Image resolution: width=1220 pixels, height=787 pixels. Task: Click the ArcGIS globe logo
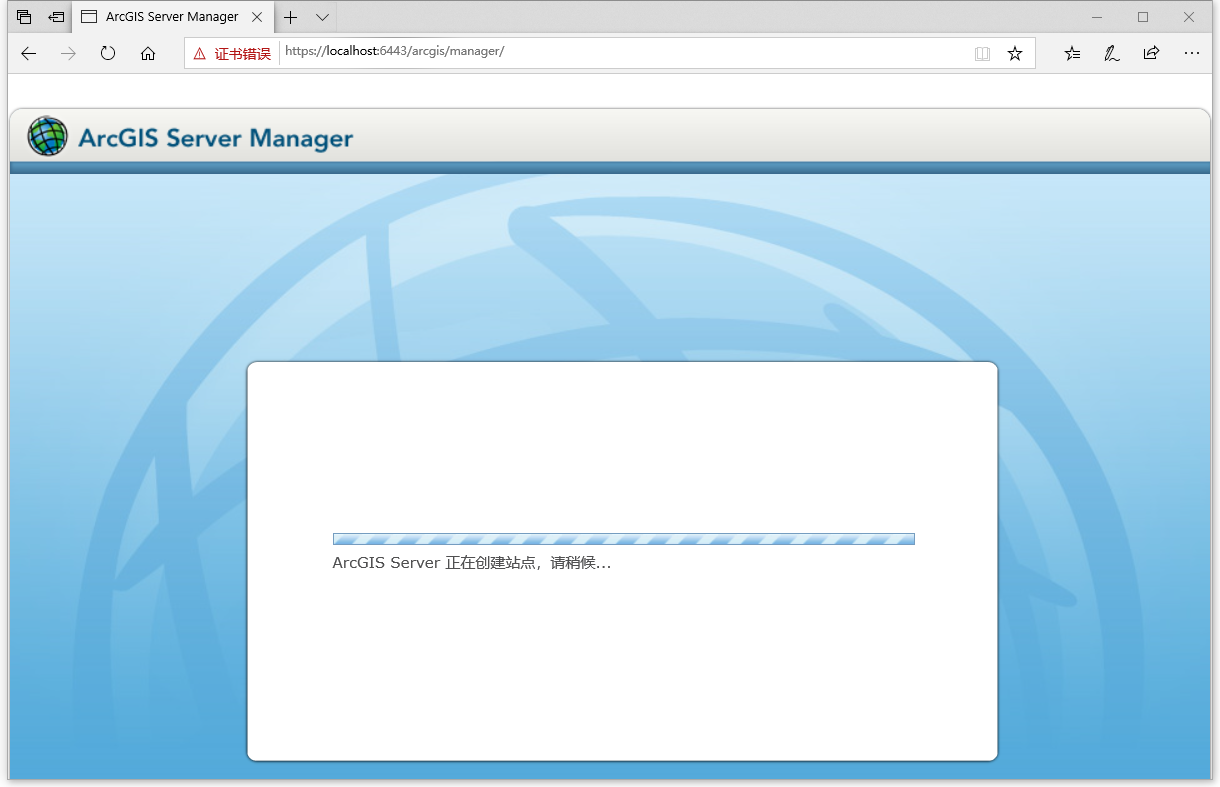pyautogui.click(x=48, y=136)
